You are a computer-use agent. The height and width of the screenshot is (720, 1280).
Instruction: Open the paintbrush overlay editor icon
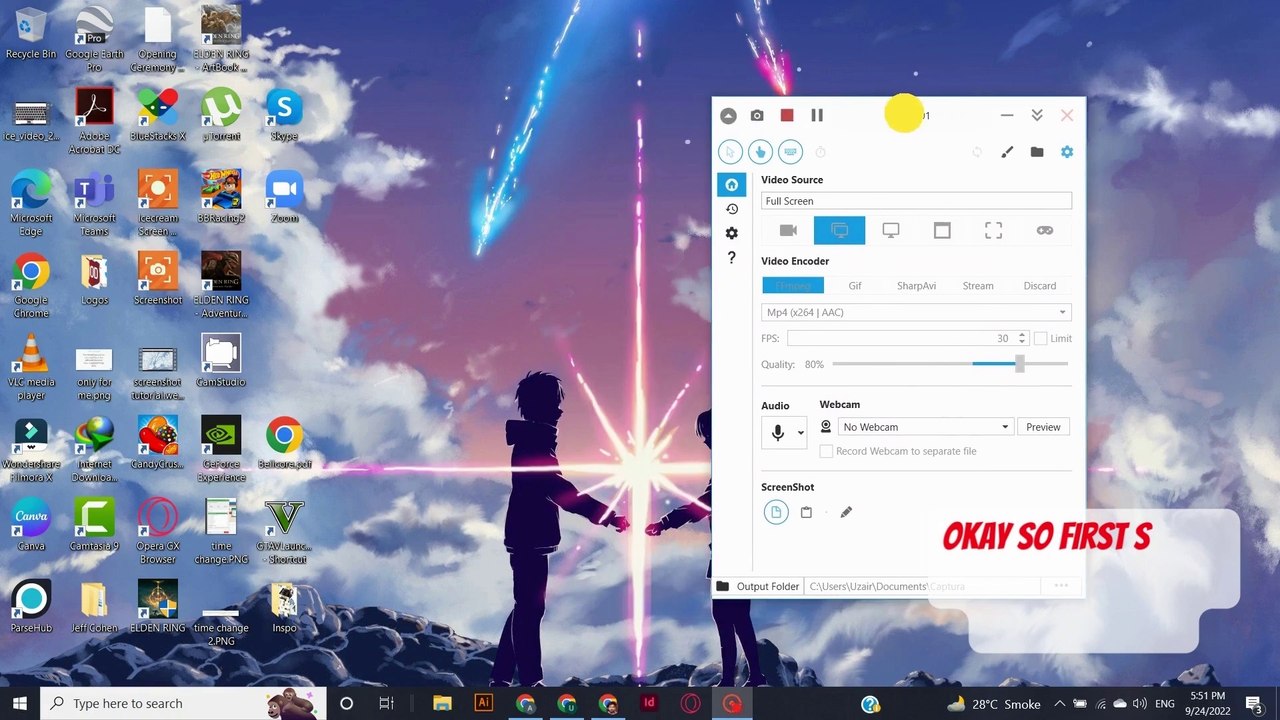pyautogui.click(x=1007, y=152)
